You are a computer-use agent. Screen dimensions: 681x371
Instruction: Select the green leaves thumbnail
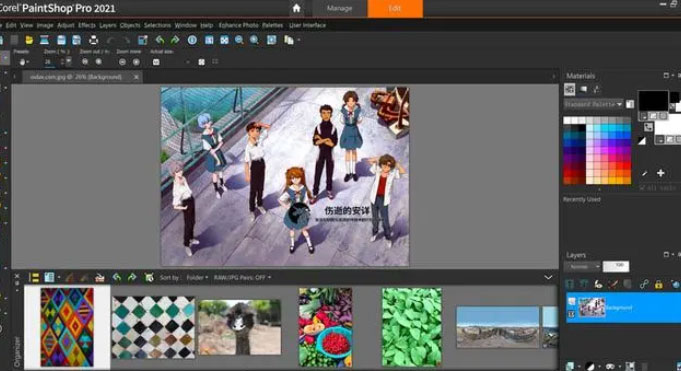412,327
